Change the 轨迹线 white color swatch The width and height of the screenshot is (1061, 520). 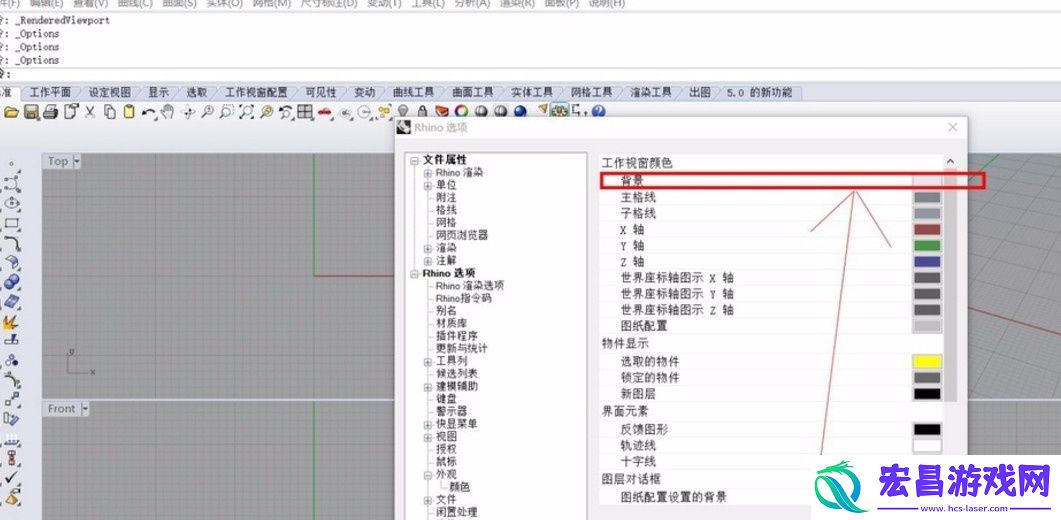(x=927, y=446)
